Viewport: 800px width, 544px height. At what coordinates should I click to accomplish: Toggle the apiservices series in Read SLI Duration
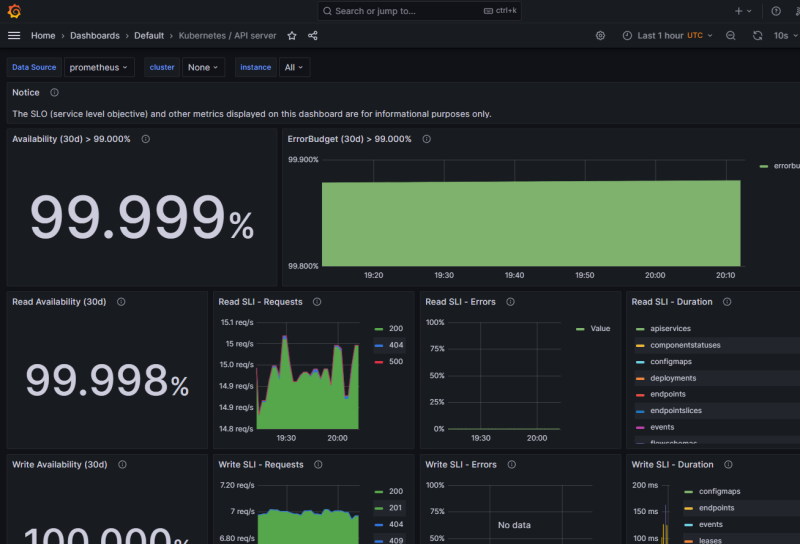pyautogui.click(x=670, y=329)
